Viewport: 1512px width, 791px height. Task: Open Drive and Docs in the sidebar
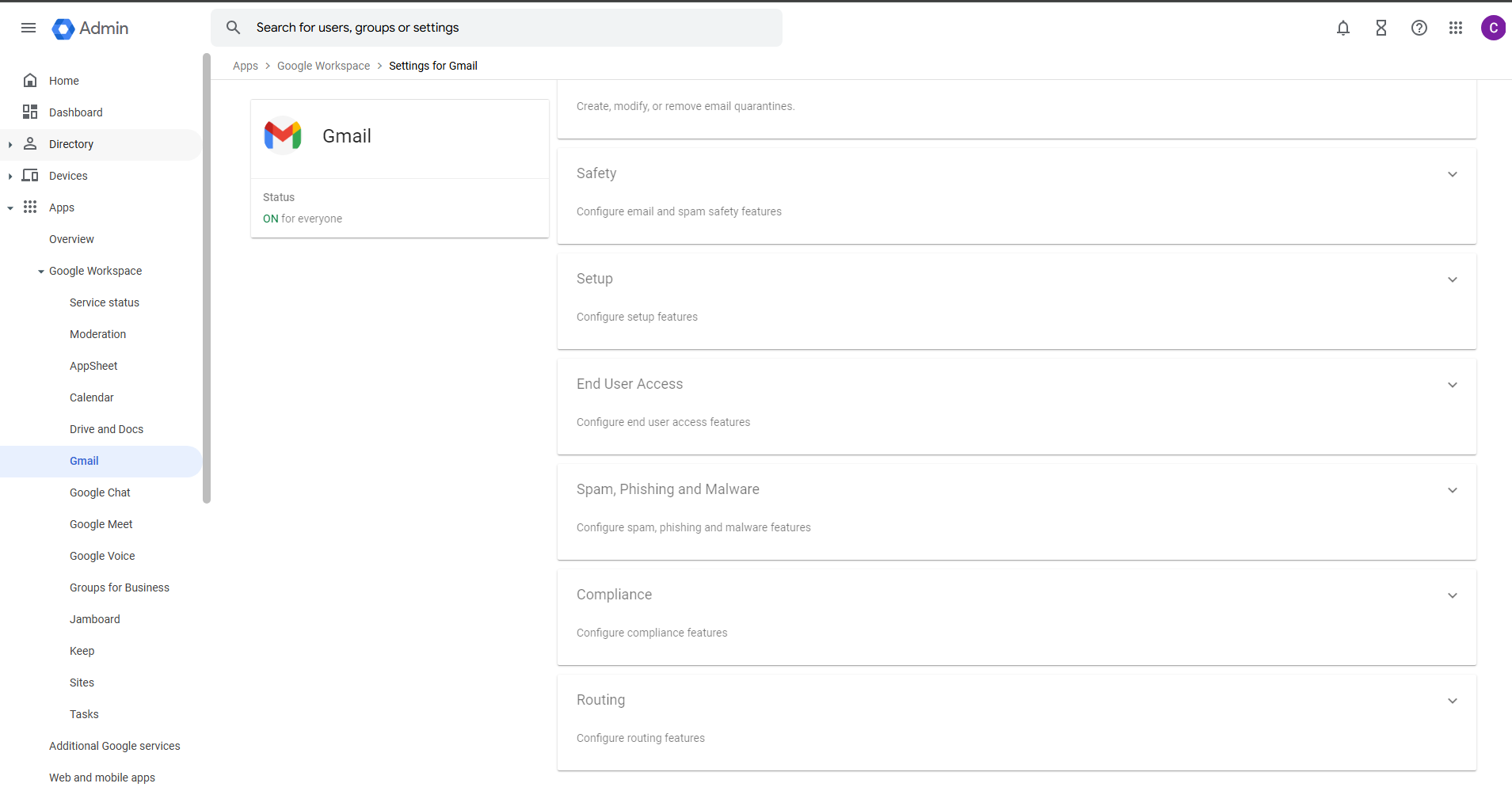(107, 429)
